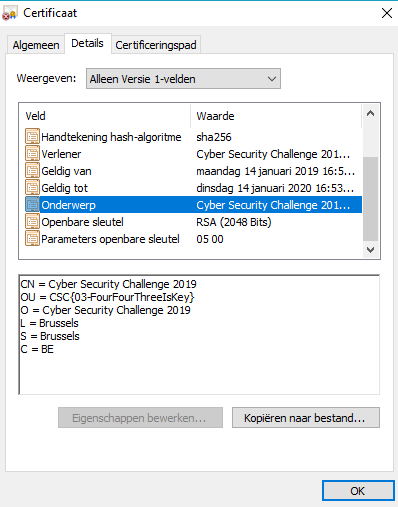This screenshot has height=507, width=398.
Task: Select the Details tab
Action: point(88,43)
